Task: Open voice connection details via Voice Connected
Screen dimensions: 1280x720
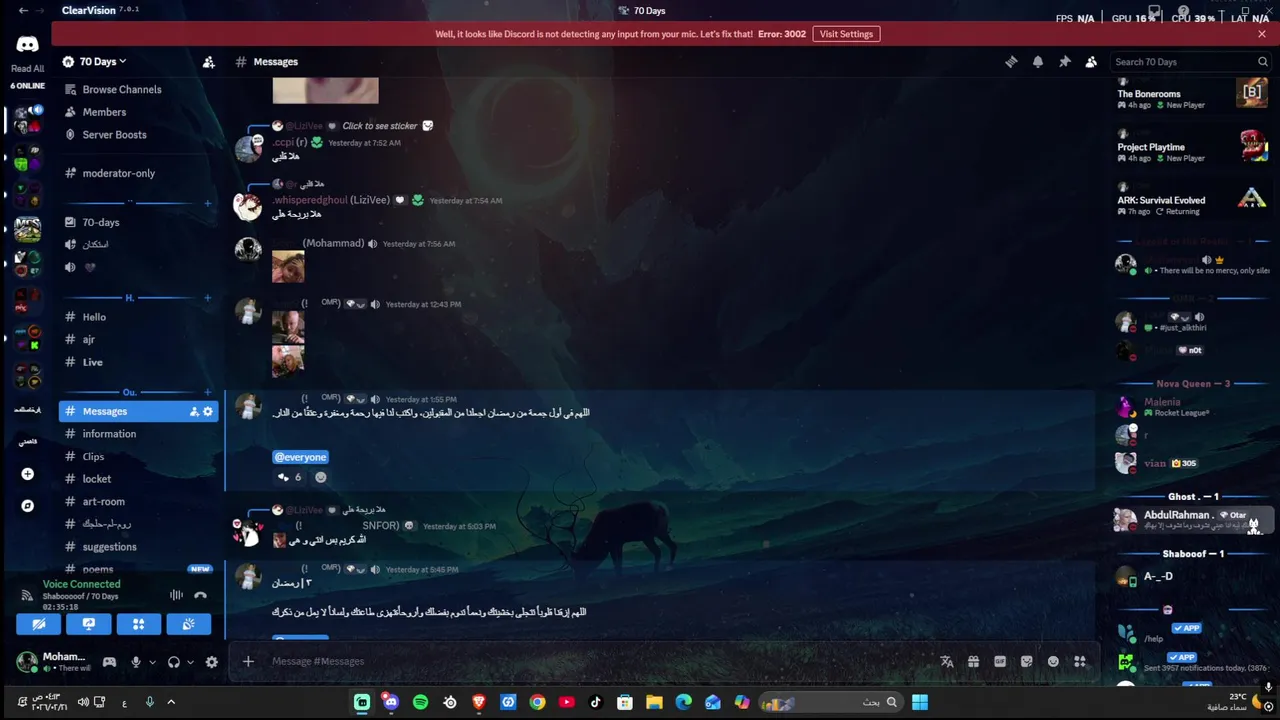Action: [81, 584]
